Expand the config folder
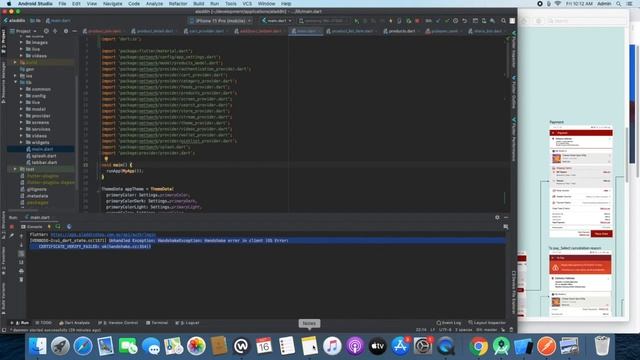 (21, 96)
